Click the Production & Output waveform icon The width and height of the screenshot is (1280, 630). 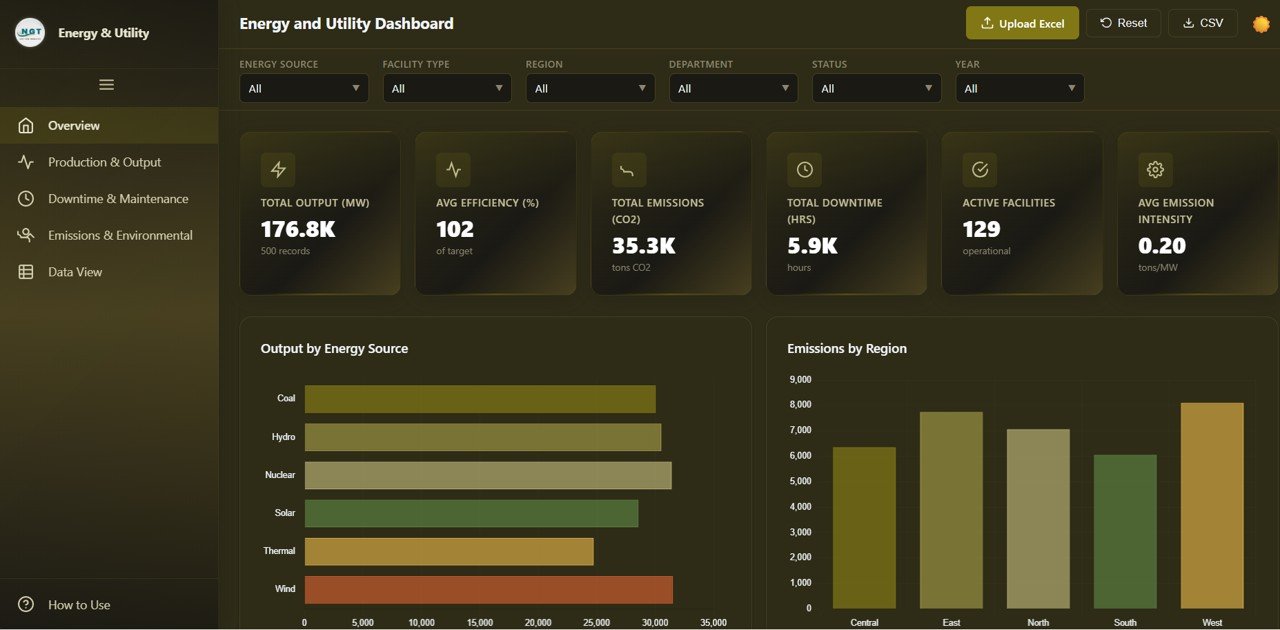pos(27,161)
